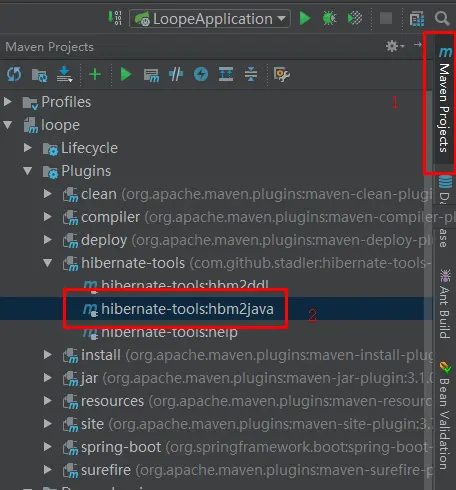Expand the deploy plugin

(48, 240)
